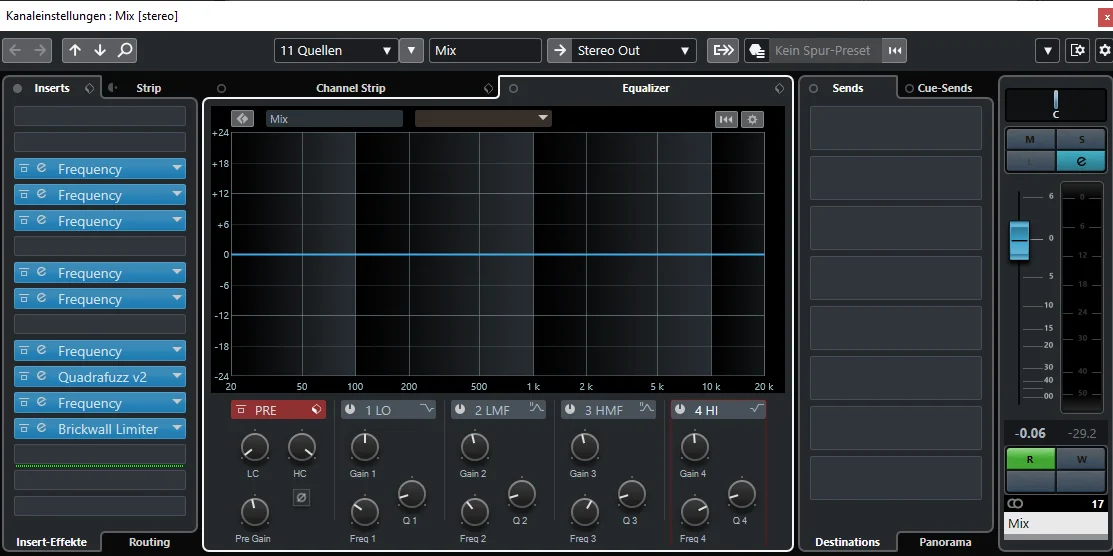Open the channel search magnifier
Image resolution: width=1113 pixels, height=556 pixels.
125,50
